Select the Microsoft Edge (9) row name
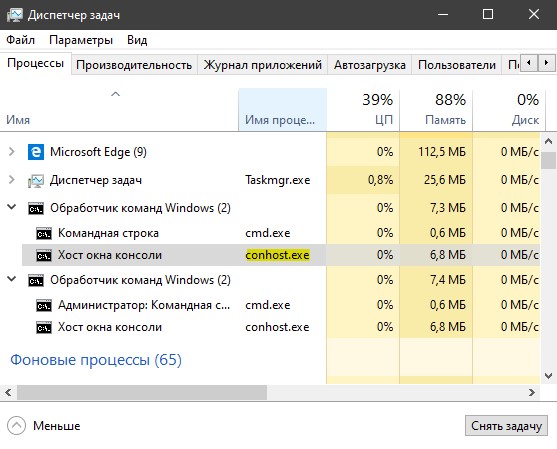Screen dimensions: 557x449 tap(98, 152)
